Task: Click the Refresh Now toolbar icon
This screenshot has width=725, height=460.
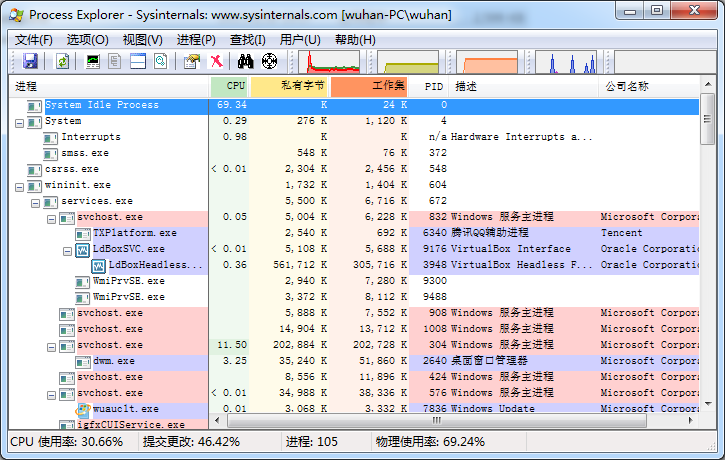Action: click(x=62, y=61)
